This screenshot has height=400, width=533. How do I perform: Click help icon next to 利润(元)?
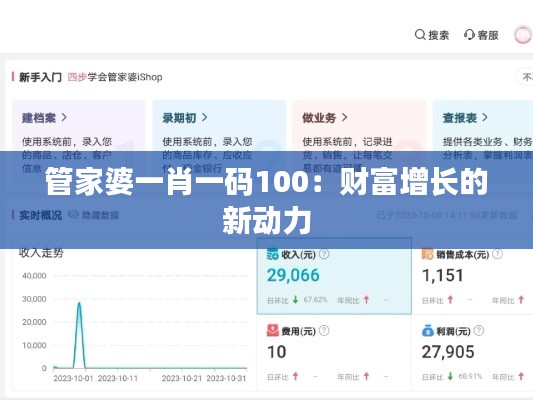pyautogui.click(x=479, y=330)
